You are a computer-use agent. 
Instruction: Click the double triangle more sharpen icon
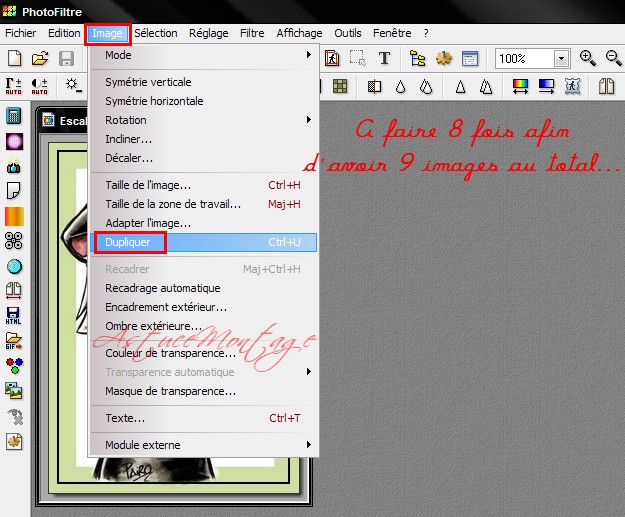click(x=486, y=86)
